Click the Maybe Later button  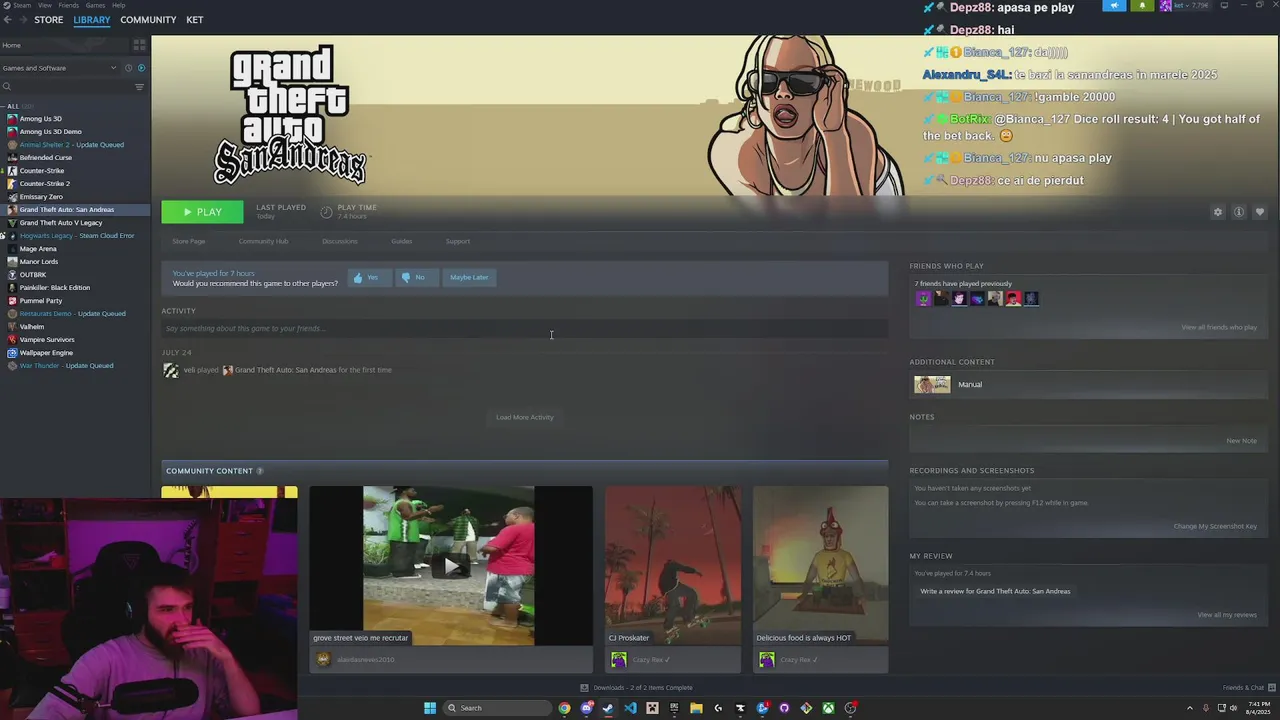click(469, 277)
